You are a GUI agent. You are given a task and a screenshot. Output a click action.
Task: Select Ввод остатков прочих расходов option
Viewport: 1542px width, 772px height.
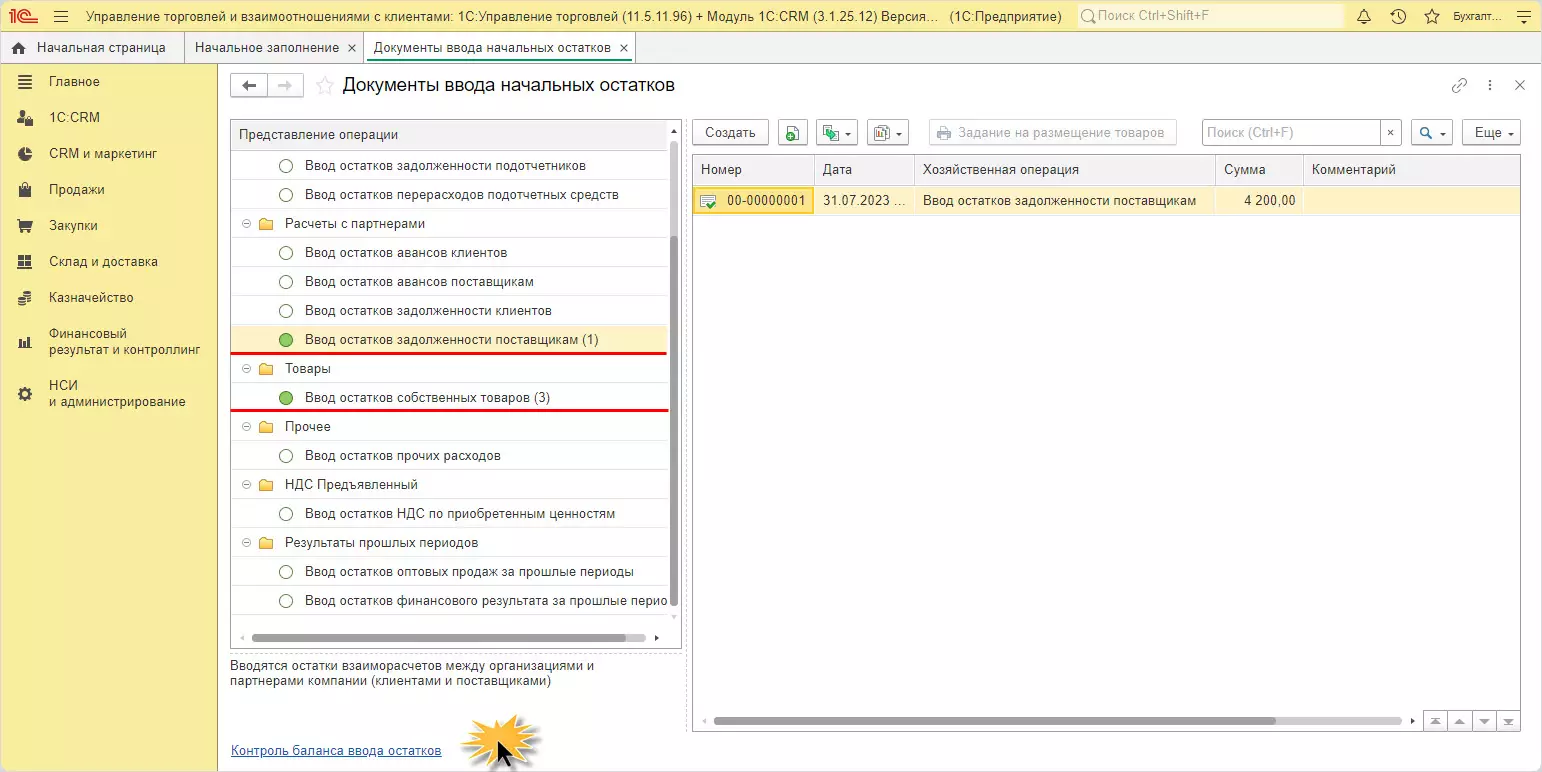pos(402,456)
